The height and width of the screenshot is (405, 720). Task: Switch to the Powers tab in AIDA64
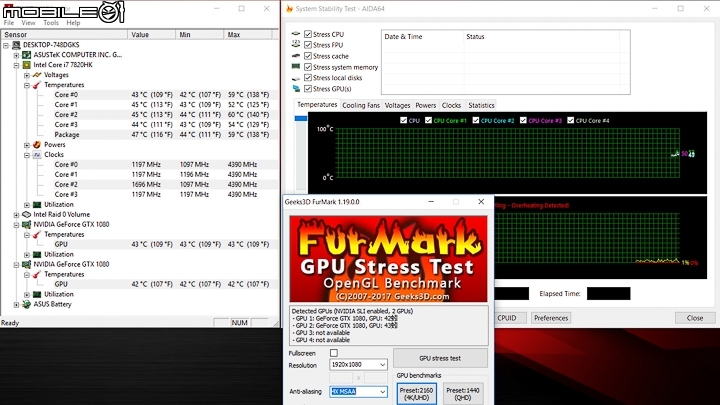(x=426, y=105)
